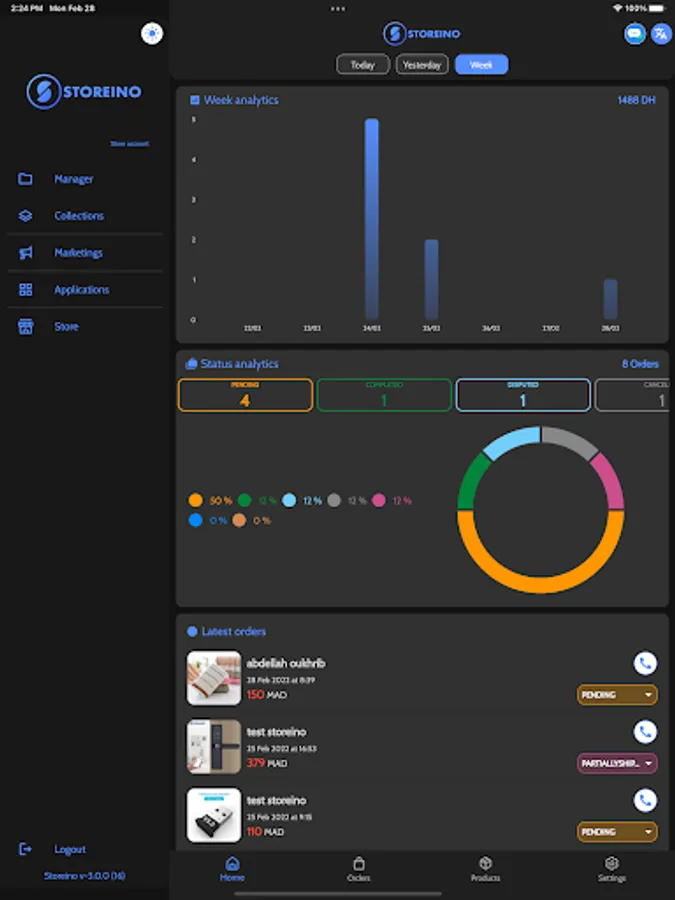Select the Applications menu label

point(82,290)
